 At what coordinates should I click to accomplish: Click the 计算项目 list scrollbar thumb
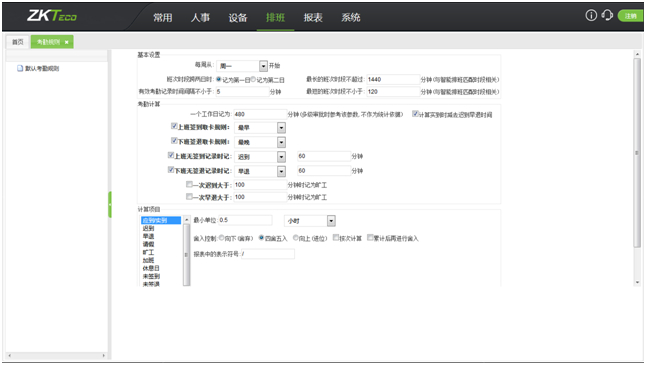point(187,254)
